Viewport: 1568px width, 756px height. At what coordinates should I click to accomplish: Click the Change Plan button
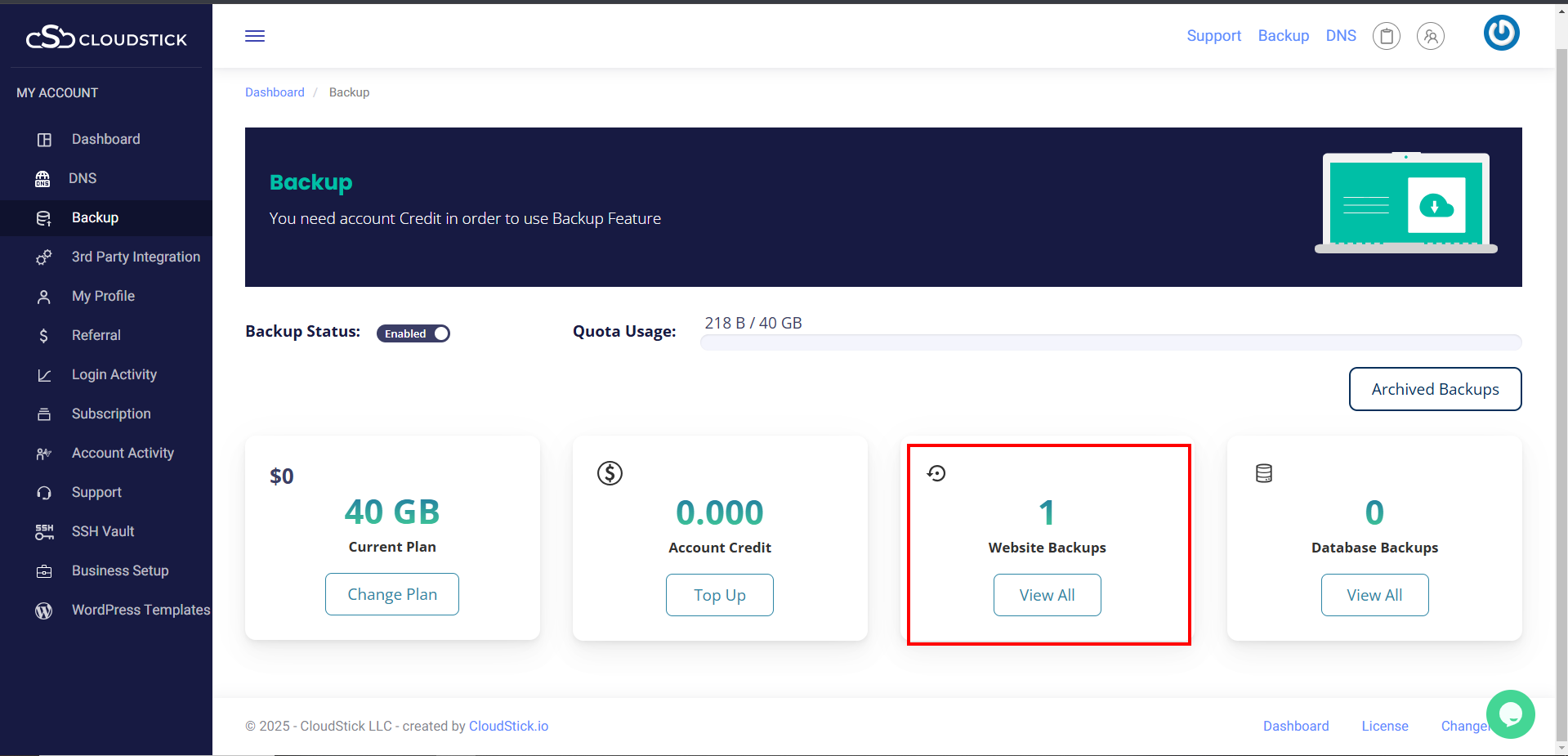(392, 594)
